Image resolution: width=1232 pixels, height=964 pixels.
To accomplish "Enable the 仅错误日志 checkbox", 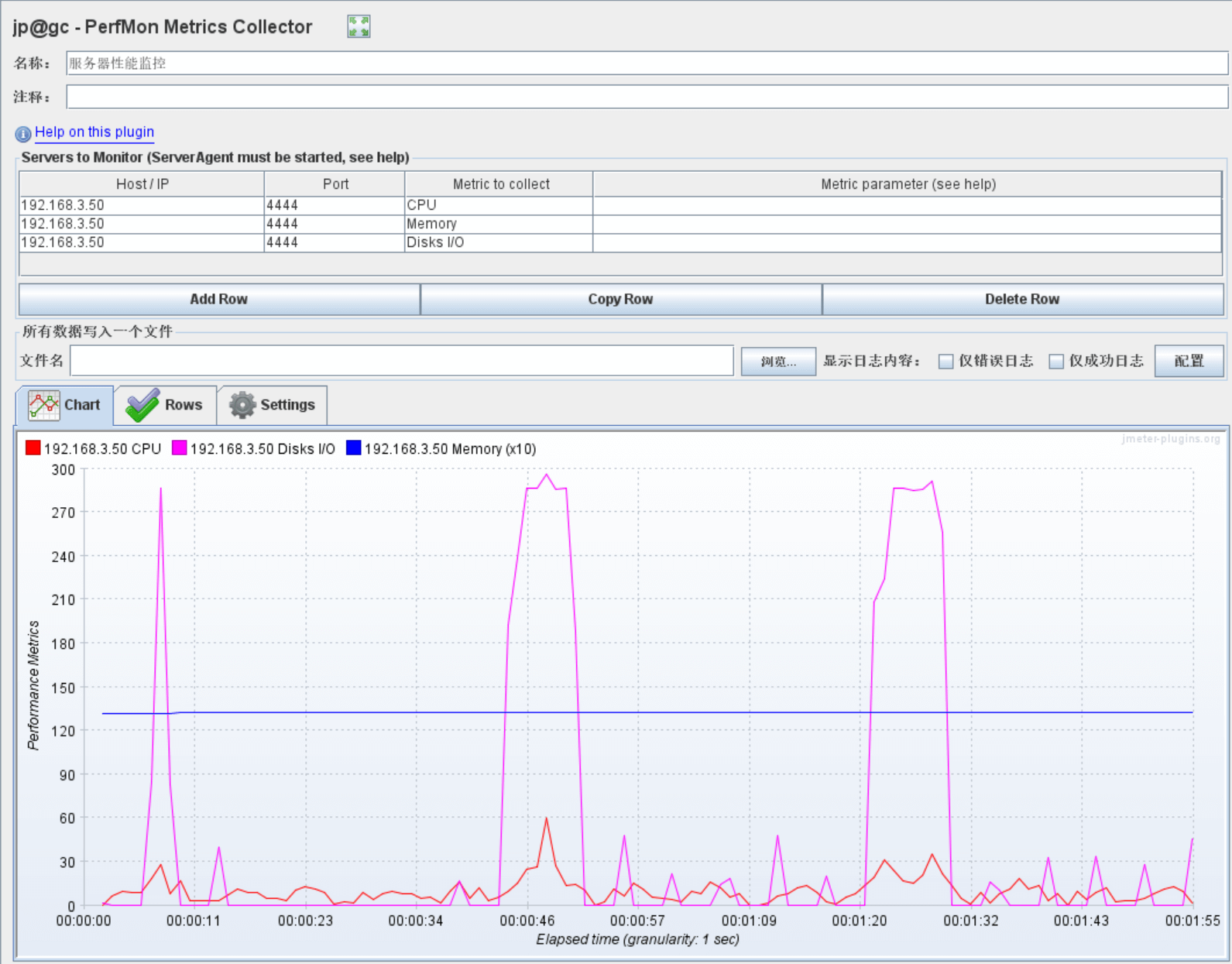I will click(x=945, y=362).
